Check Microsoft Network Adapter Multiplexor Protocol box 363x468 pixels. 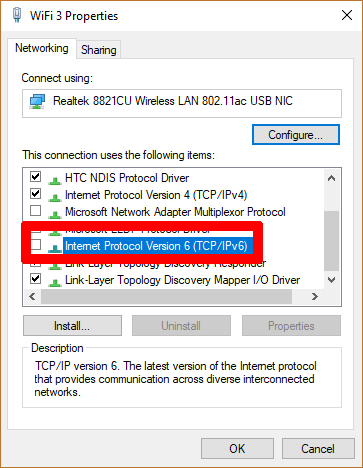(36, 211)
